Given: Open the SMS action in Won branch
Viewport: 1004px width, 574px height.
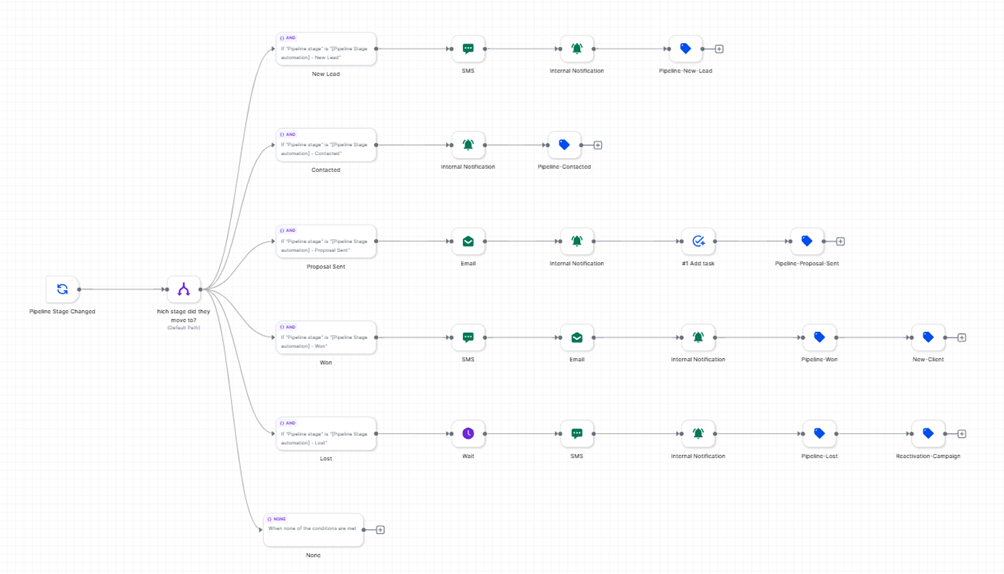Looking at the screenshot, I should pyautogui.click(x=468, y=338).
